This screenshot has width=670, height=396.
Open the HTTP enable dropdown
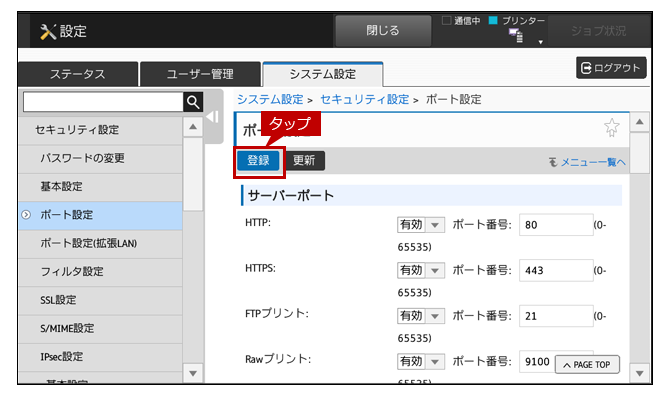pos(420,225)
